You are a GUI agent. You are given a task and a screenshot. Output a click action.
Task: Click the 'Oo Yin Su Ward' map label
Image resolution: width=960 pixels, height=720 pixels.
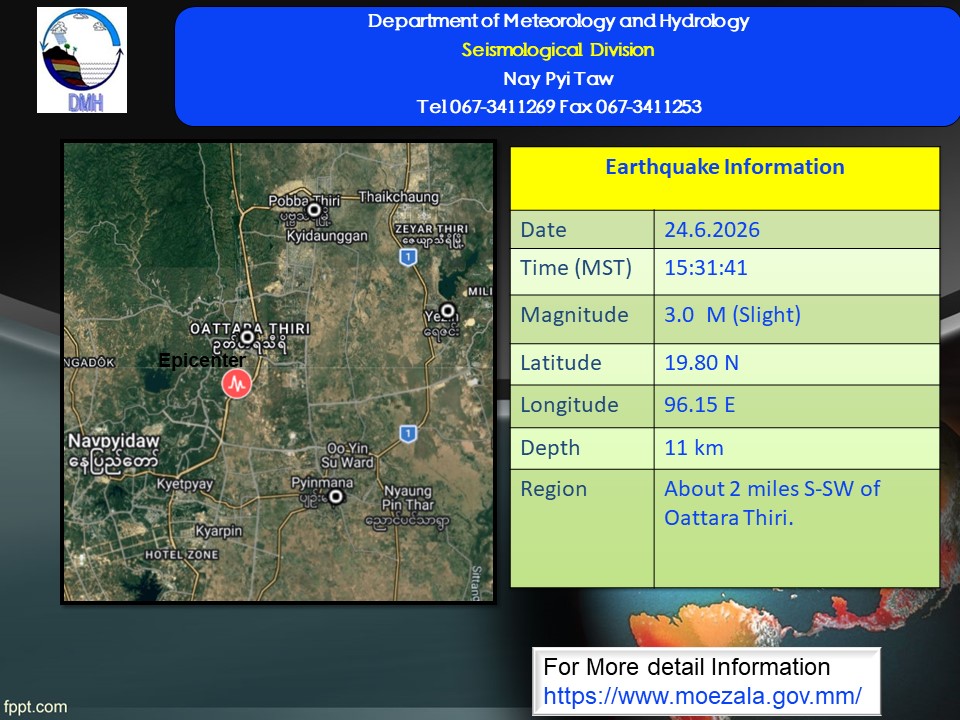[347, 455]
